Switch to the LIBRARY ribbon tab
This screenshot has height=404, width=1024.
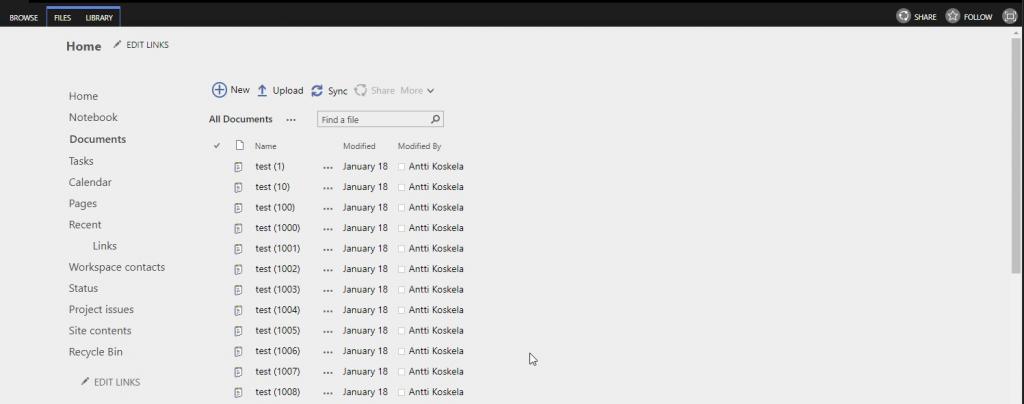tap(99, 17)
